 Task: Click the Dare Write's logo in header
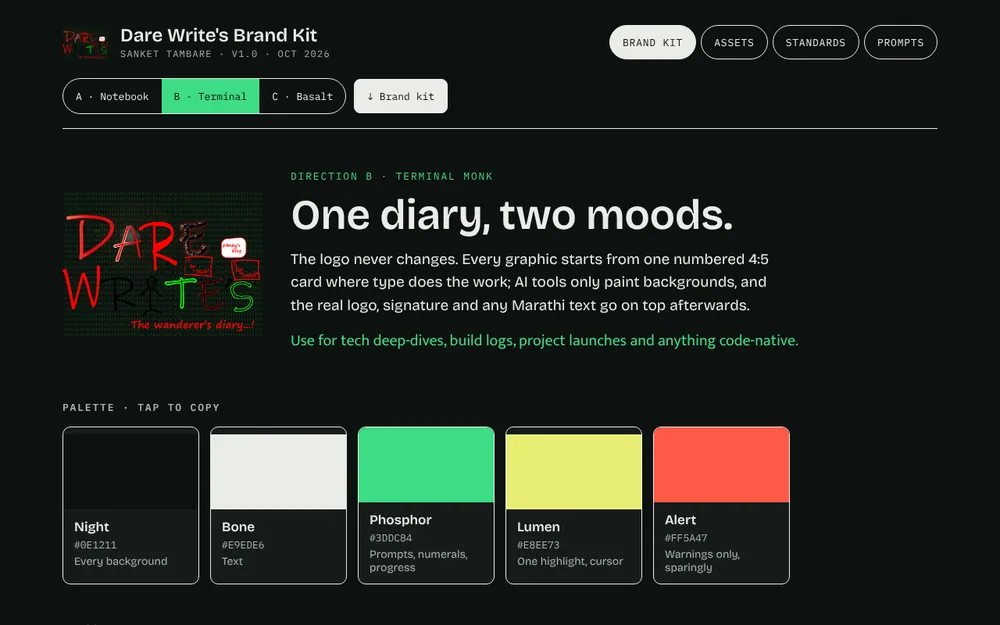point(85,43)
